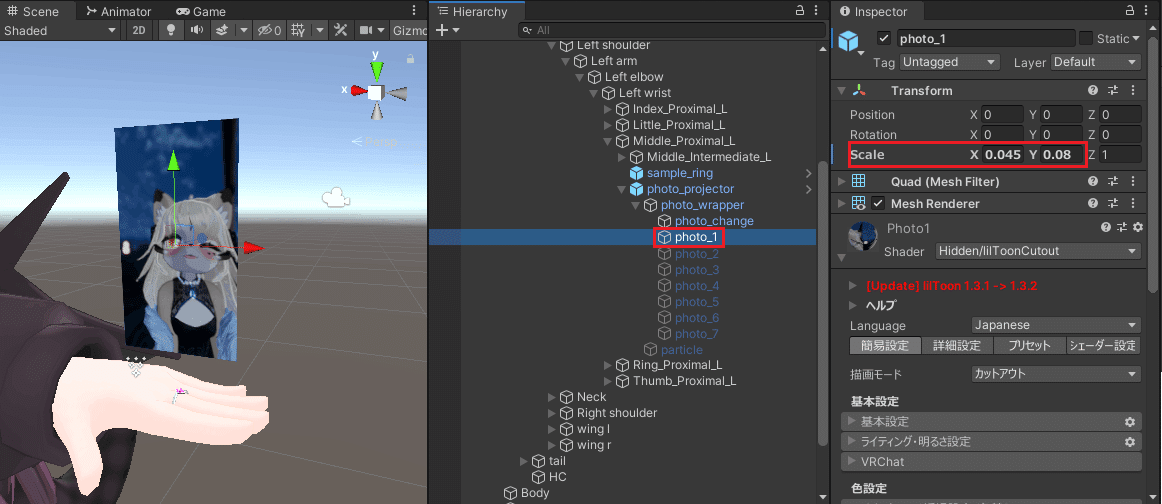Open Photo1 material settings gear

[1138, 228]
